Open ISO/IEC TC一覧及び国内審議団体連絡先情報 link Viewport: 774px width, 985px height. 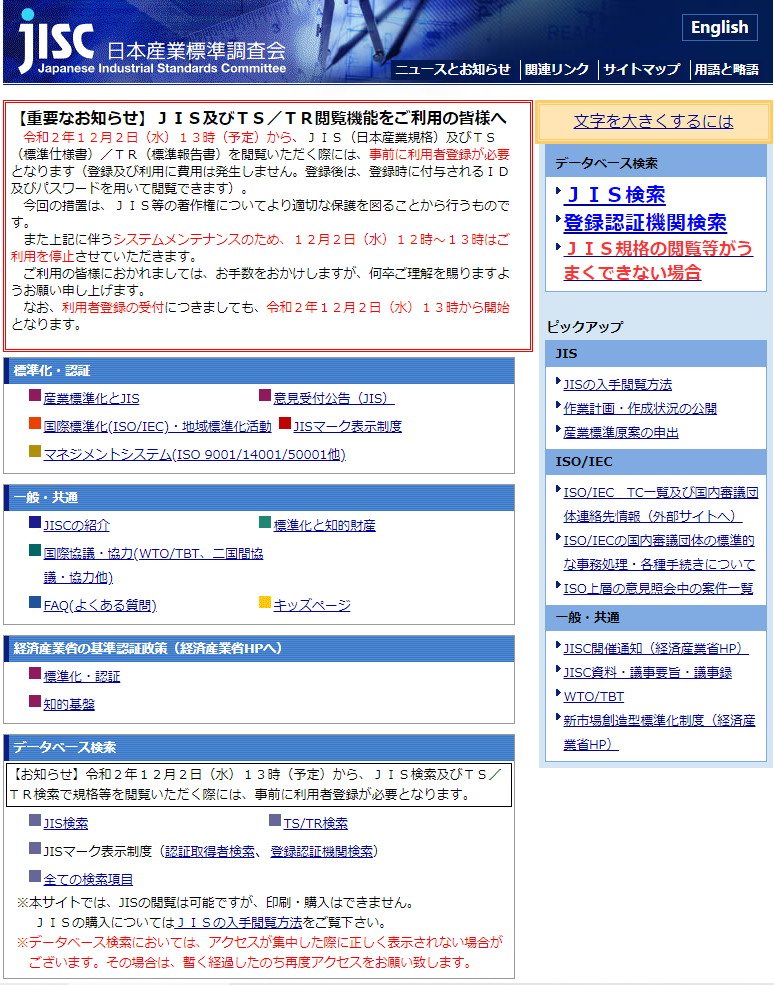660,504
